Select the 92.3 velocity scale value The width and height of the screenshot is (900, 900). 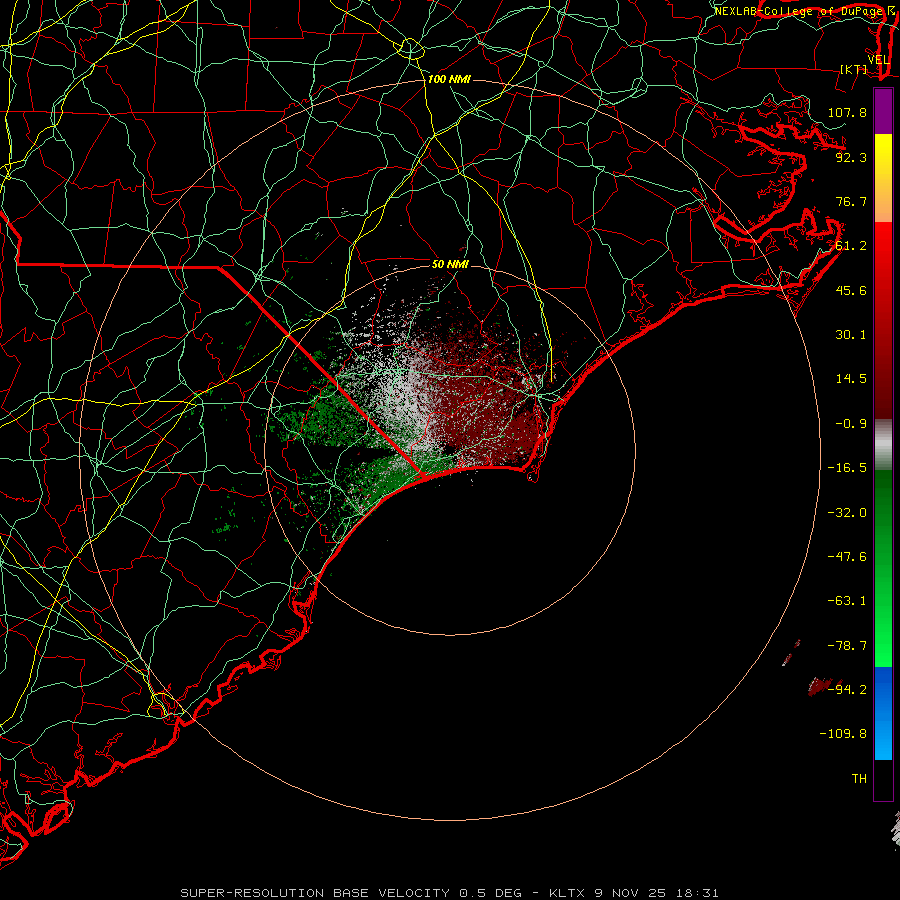coord(851,157)
